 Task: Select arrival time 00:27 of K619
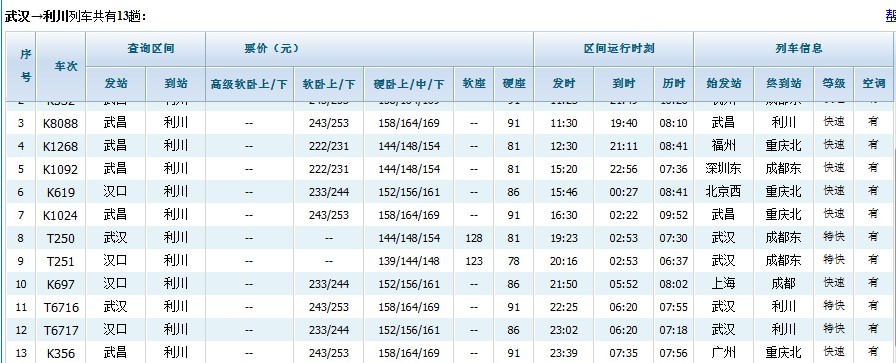623,192
